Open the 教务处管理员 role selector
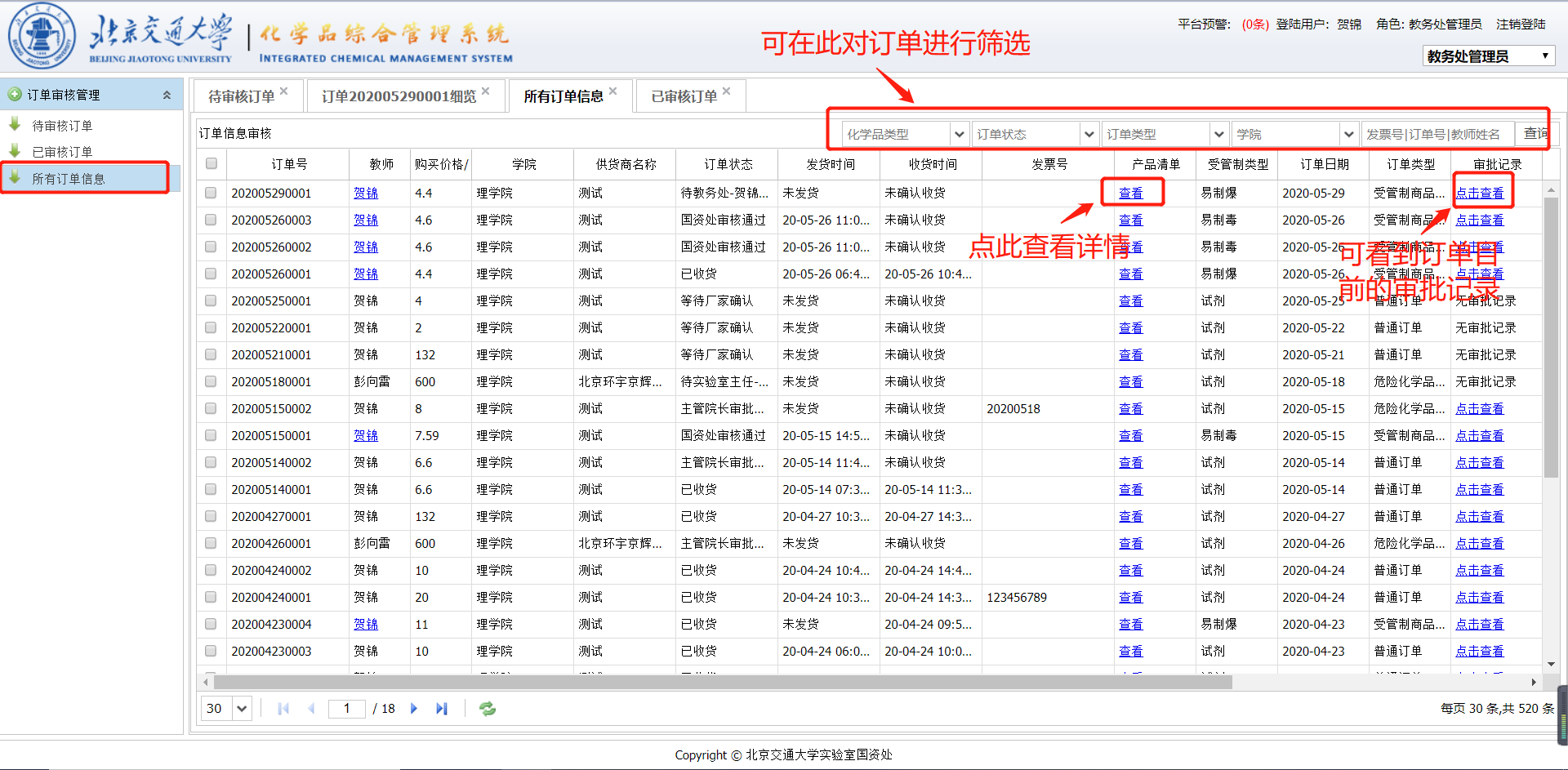This screenshot has width=1568, height=770. (1488, 56)
